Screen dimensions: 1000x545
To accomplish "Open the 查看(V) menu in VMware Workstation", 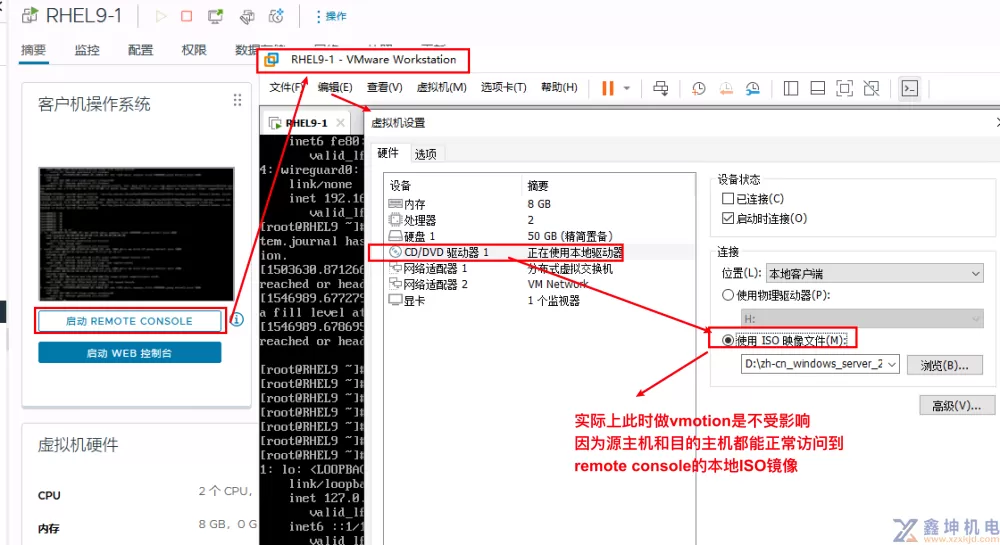I will tap(385, 87).
